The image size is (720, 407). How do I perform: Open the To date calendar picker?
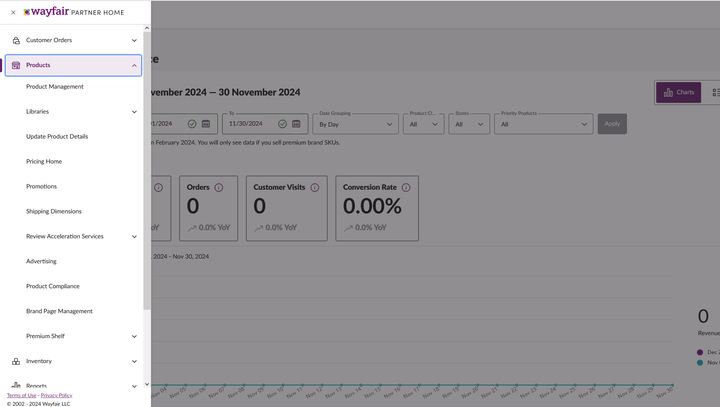pos(298,124)
